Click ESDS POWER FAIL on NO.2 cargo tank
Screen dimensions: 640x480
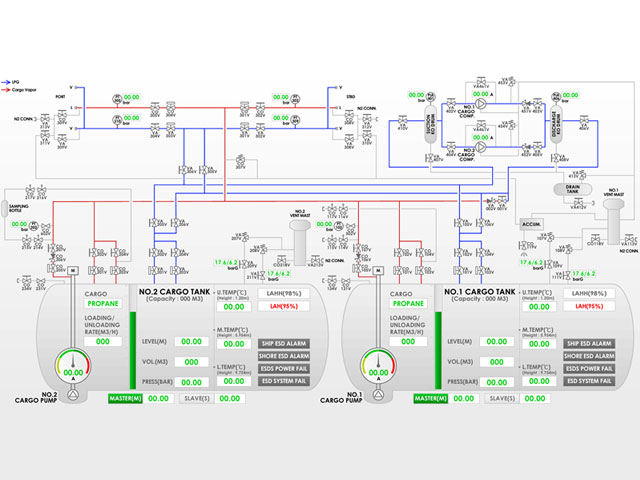pos(284,369)
